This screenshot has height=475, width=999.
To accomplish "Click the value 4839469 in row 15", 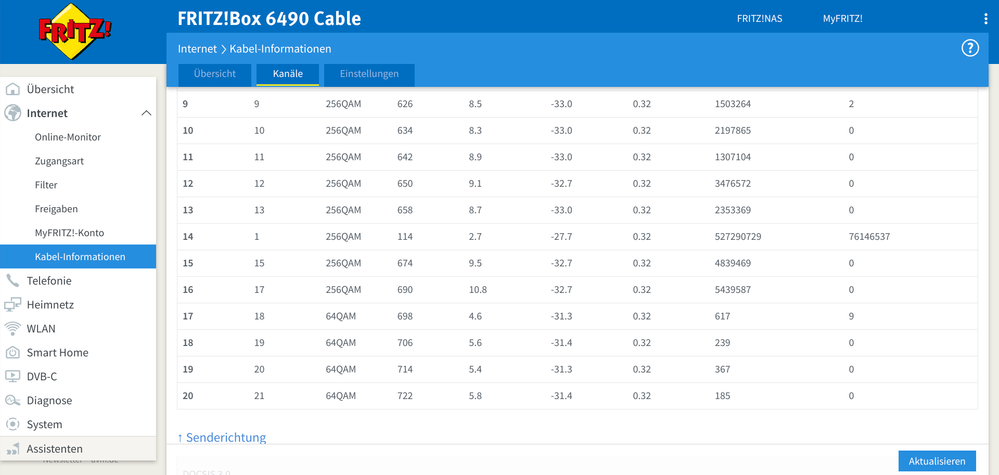I will click(x=733, y=263).
